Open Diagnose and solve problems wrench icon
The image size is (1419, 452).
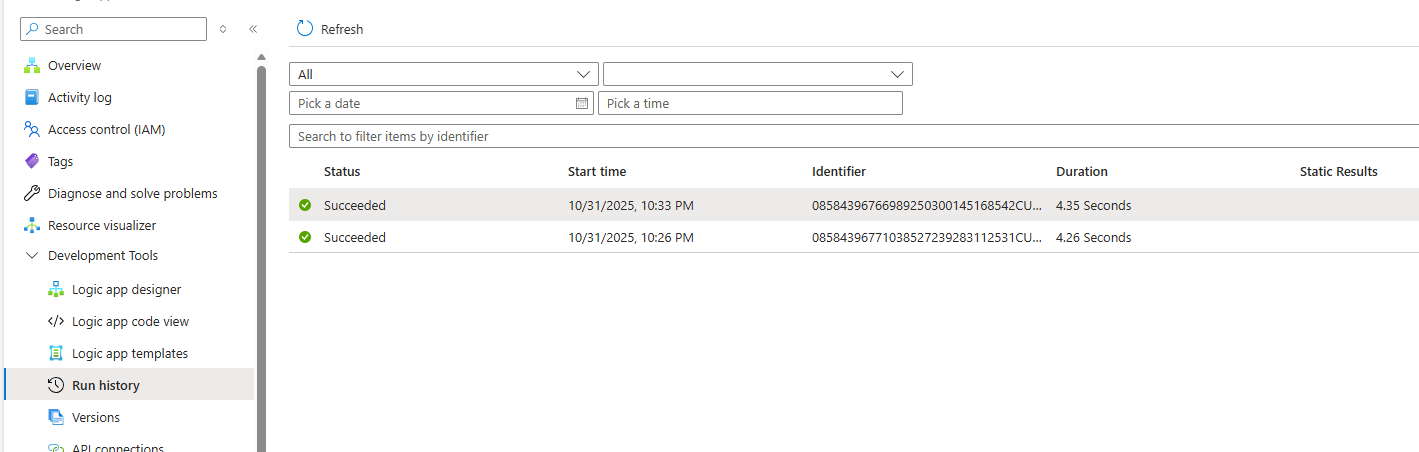point(32,194)
